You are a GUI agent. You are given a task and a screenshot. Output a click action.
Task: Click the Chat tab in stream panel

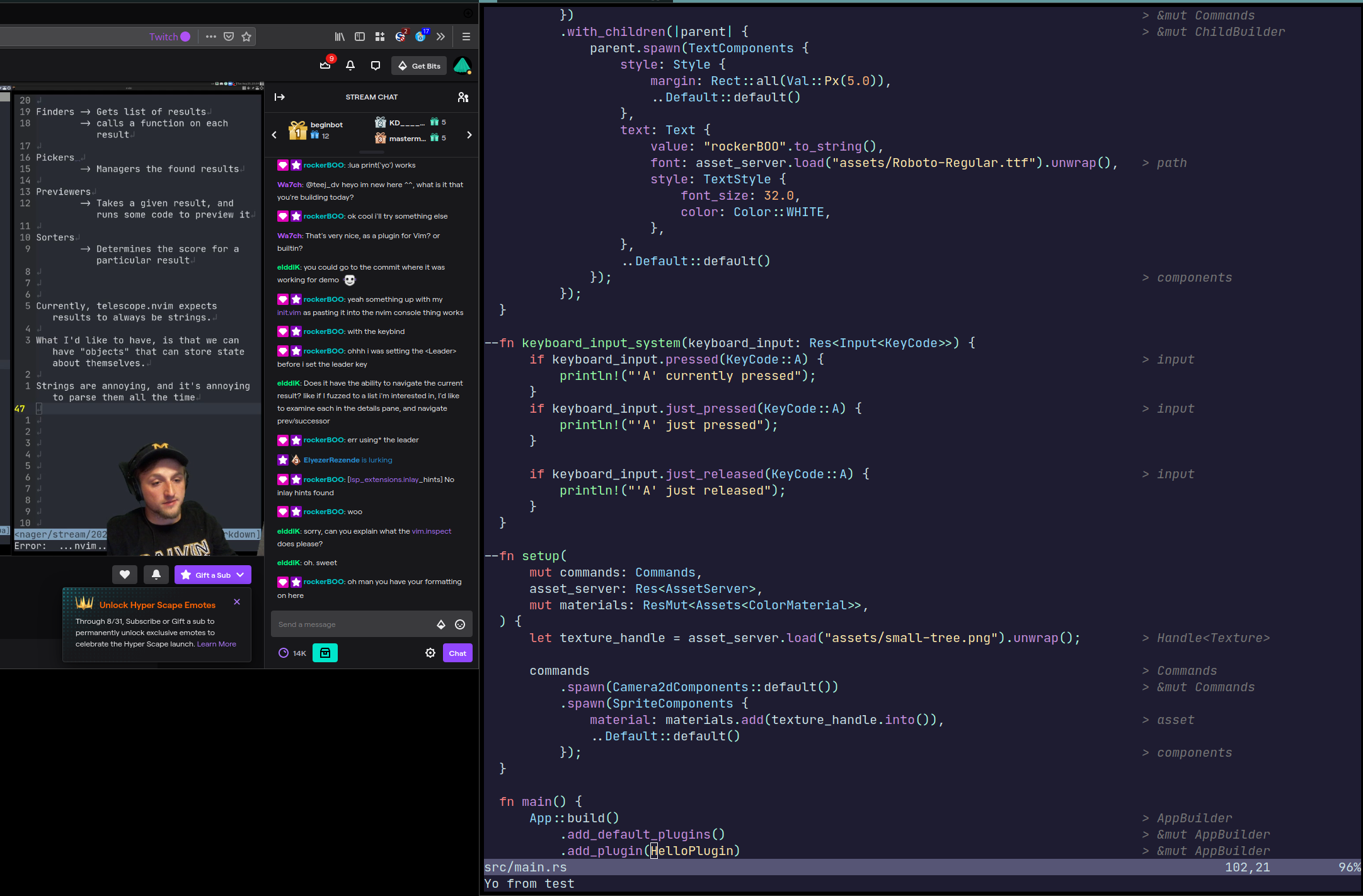[x=458, y=653]
